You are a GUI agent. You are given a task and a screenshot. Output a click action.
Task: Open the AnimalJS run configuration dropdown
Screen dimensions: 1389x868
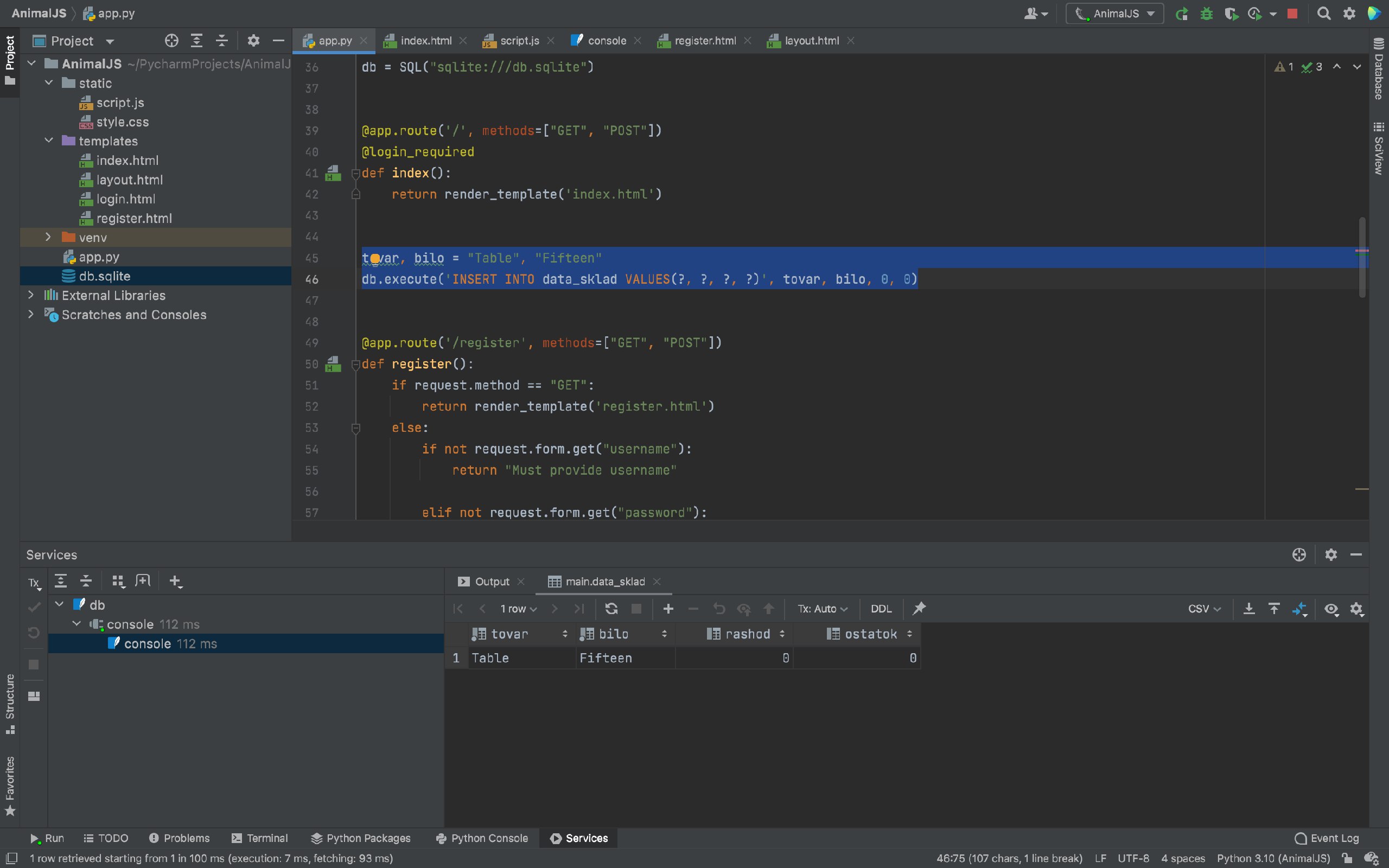point(1114,14)
